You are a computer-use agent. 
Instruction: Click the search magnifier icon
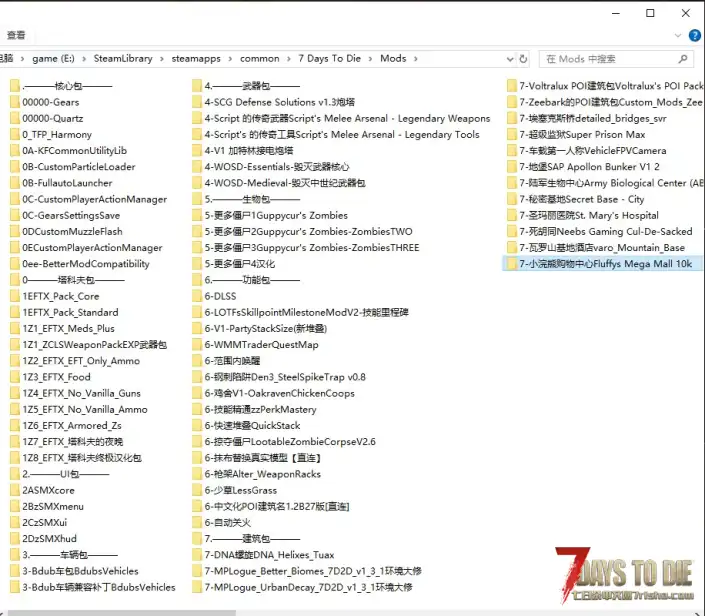click(683, 59)
